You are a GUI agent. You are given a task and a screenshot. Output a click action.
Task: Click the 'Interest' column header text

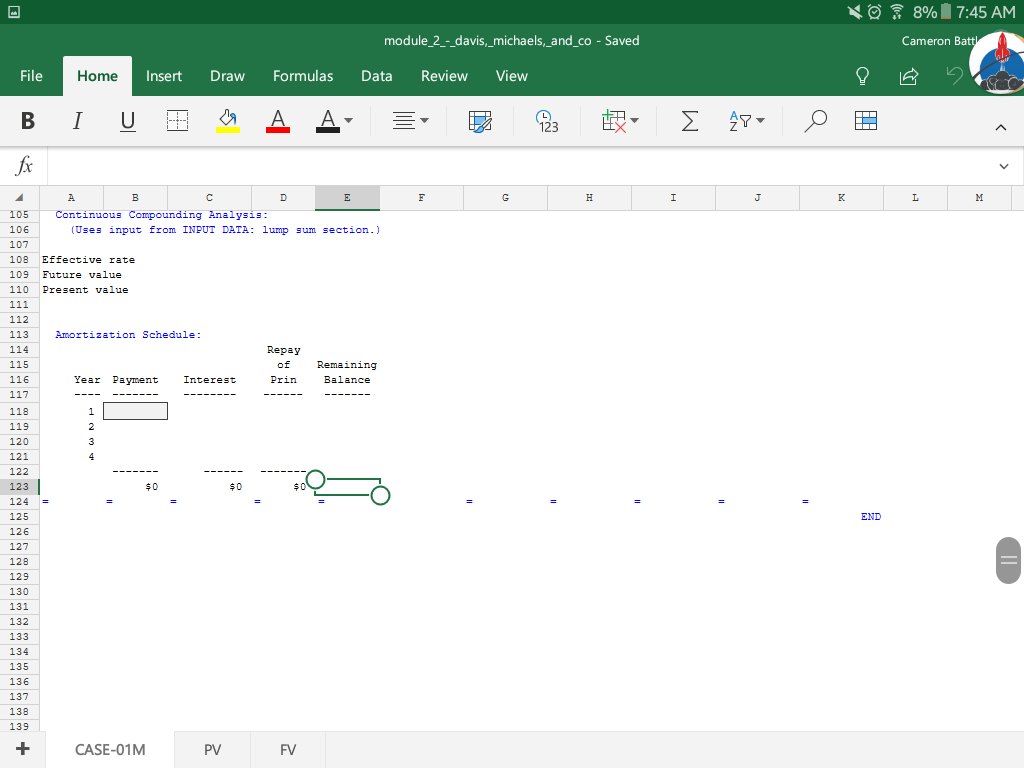[x=210, y=379]
